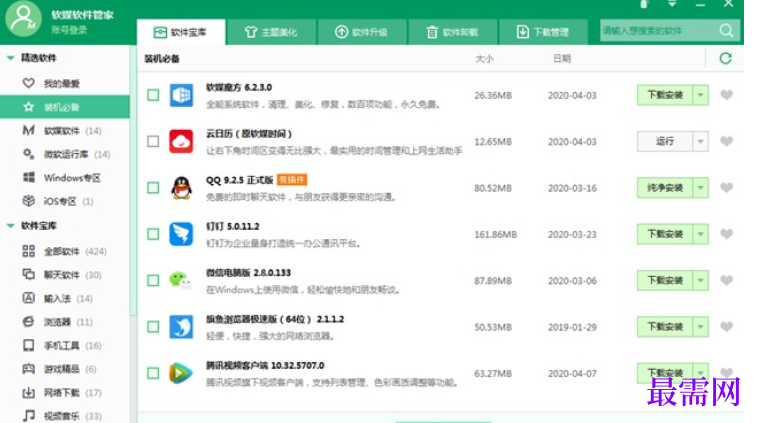Switch to the 软件宝库 tab
Image resolution: width=759 pixels, height=423 pixels.
click(181, 32)
